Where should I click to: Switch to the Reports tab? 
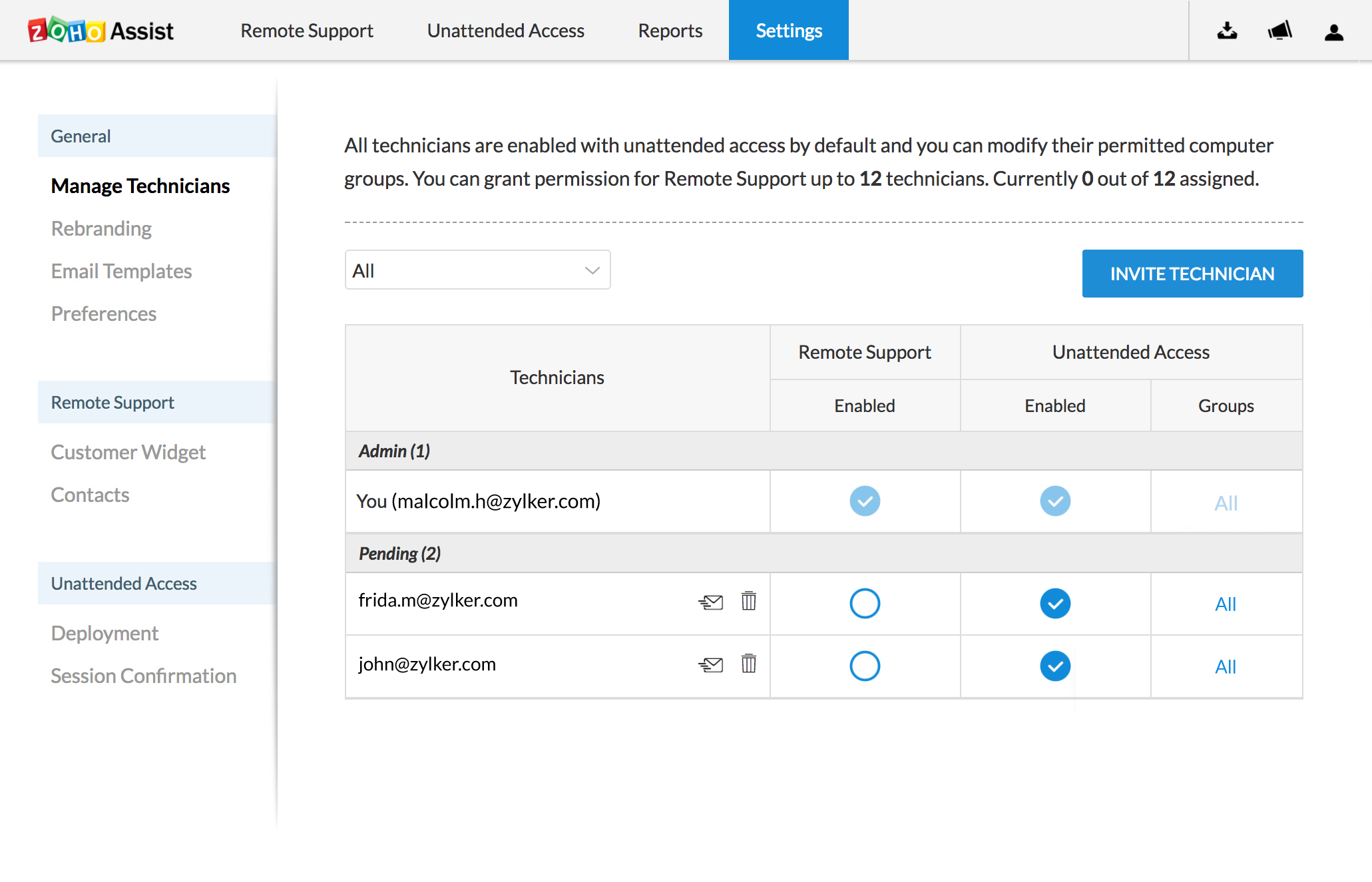click(670, 31)
